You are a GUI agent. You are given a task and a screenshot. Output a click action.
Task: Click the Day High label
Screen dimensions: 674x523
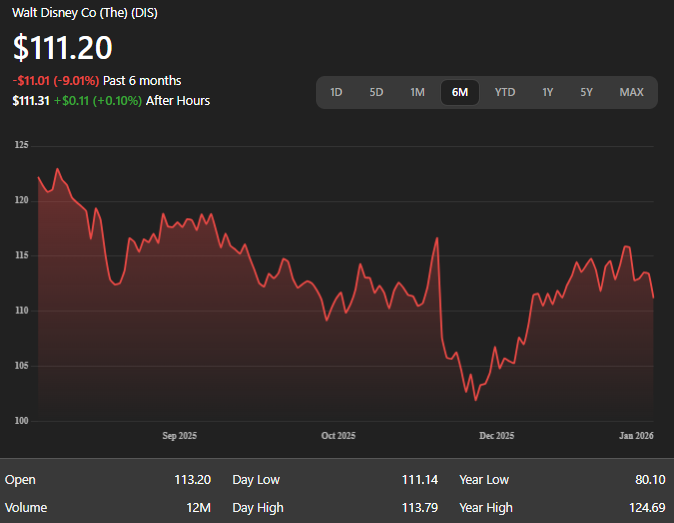coord(258,508)
